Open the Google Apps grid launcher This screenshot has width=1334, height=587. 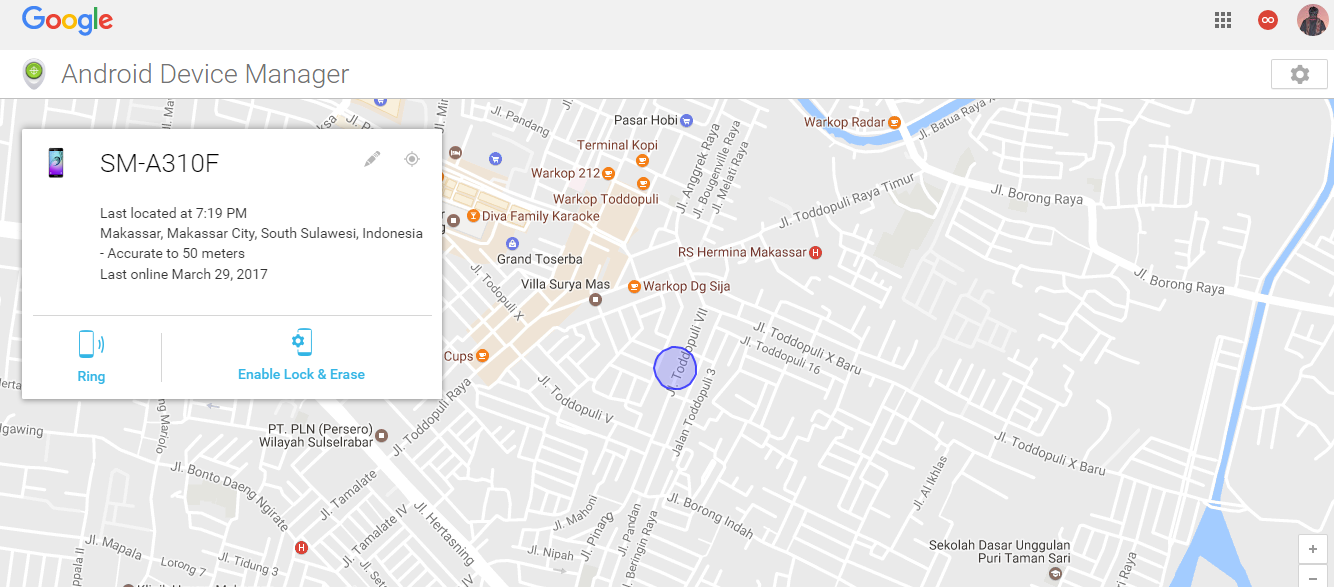(1222, 19)
